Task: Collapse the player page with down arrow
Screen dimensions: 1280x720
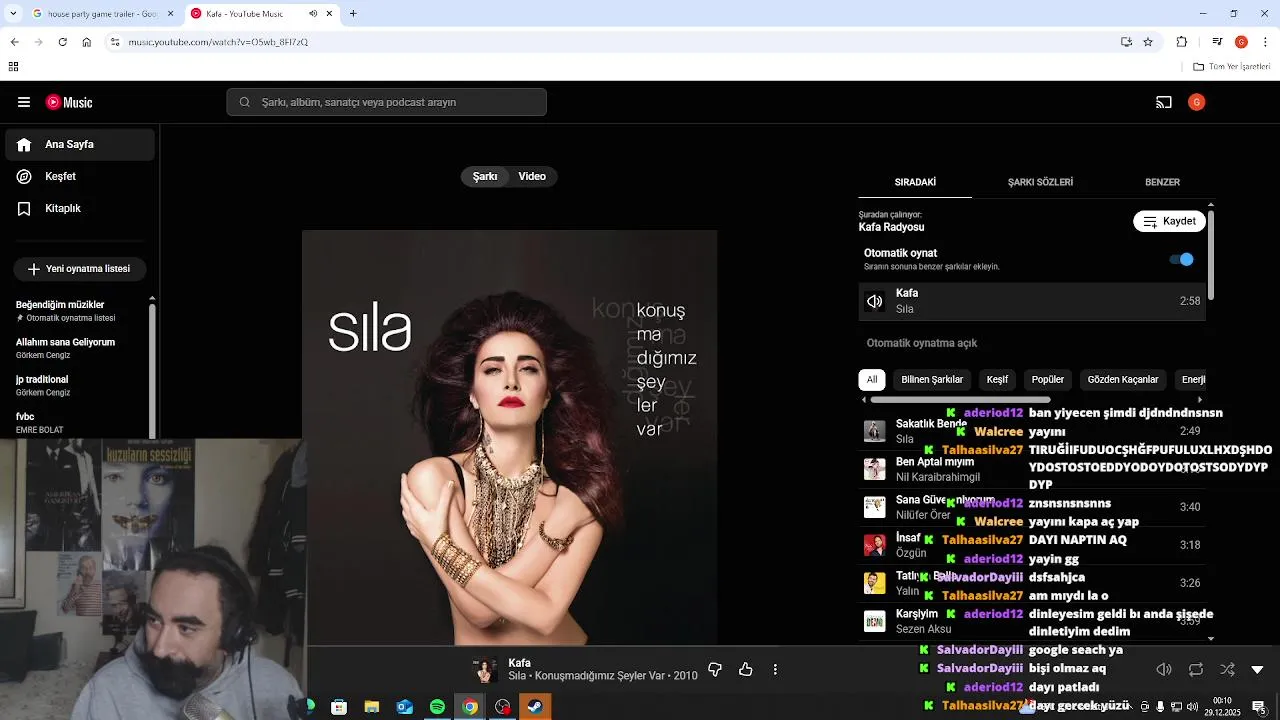Action: click(1258, 669)
